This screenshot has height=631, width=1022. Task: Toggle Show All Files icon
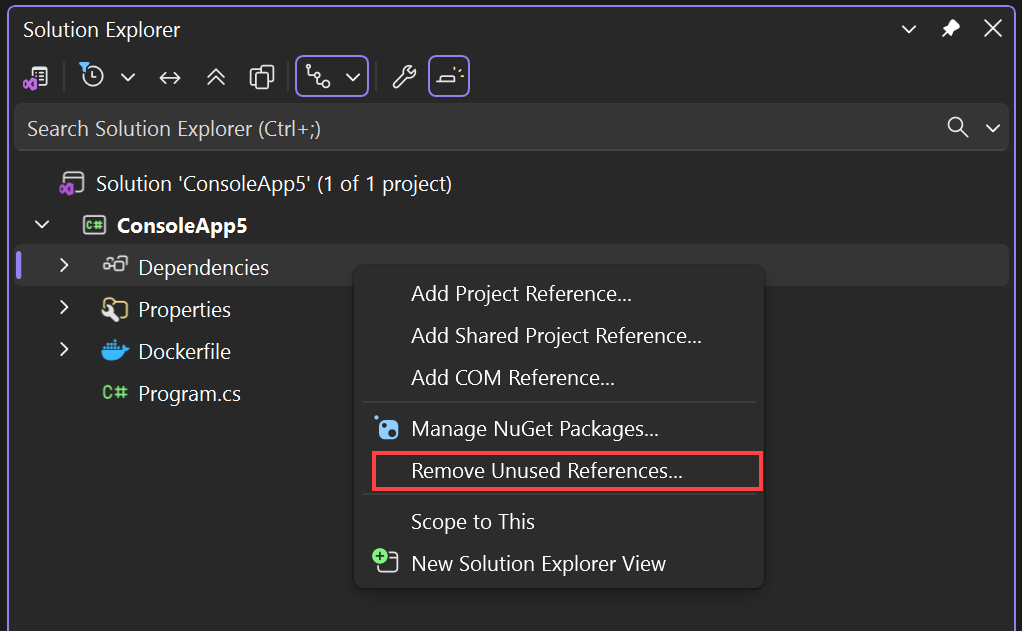262,77
